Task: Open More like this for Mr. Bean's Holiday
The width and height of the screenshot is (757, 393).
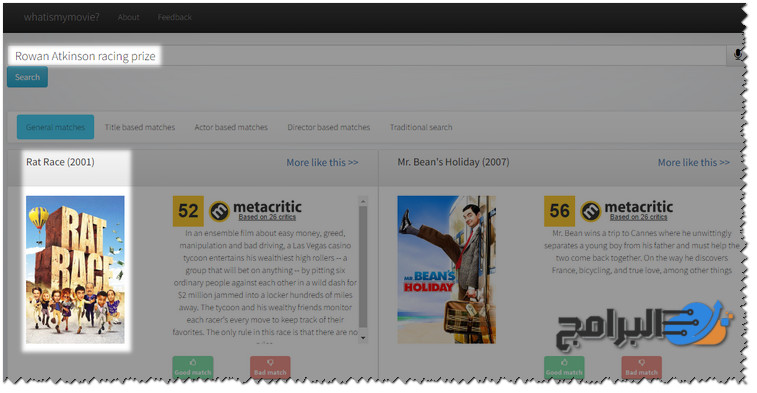Action: point(694,163)
